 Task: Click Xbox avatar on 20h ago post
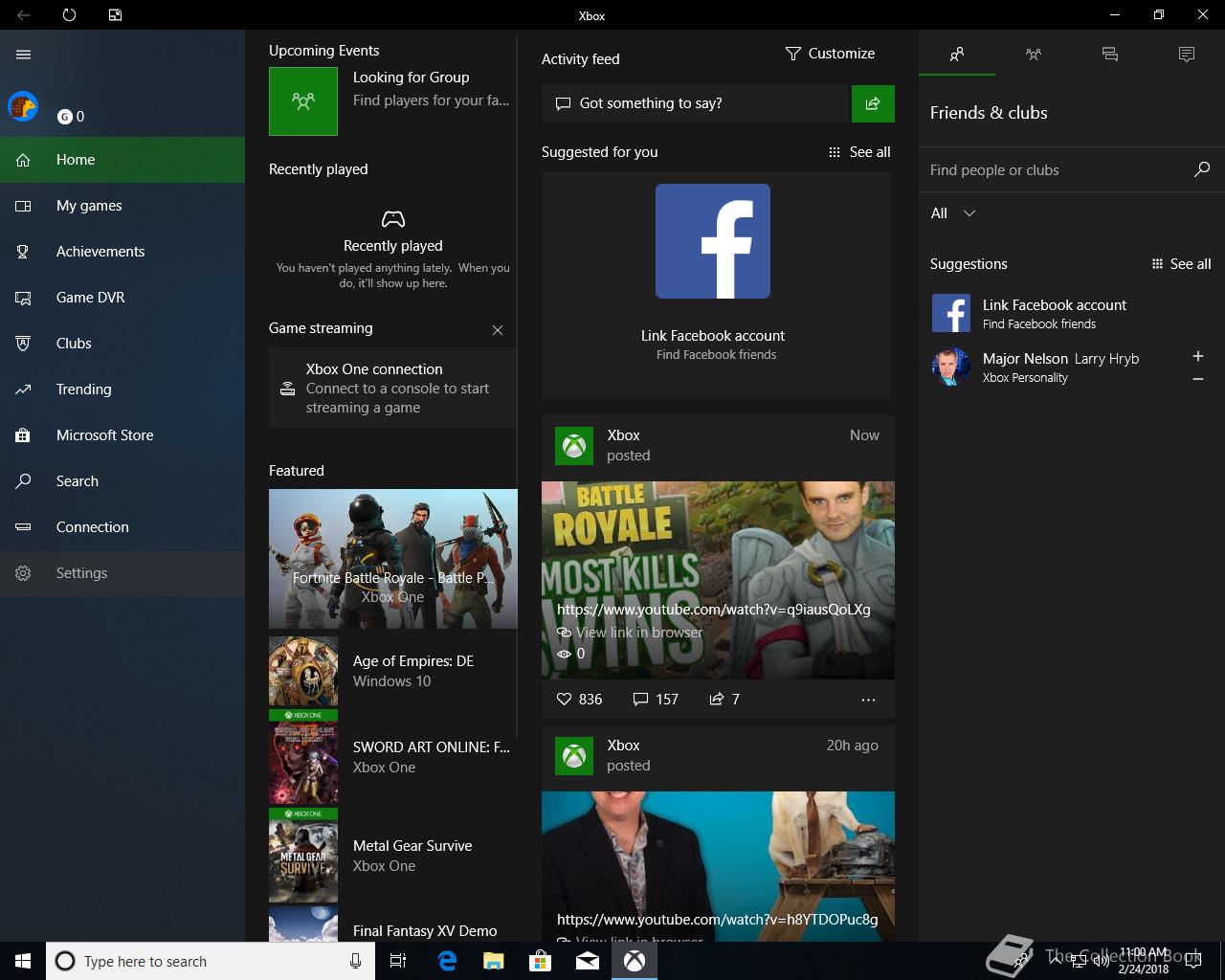pyautogui.click(x=574, y=756)
